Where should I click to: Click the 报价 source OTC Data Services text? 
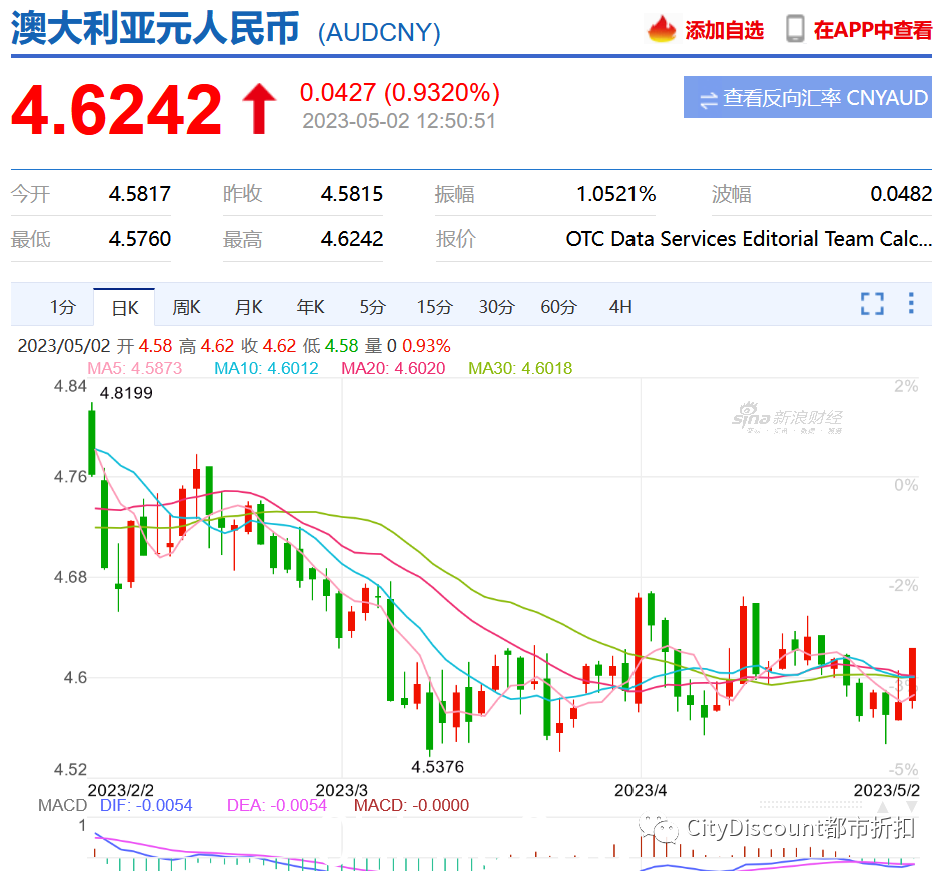click(x=749, y=239)
